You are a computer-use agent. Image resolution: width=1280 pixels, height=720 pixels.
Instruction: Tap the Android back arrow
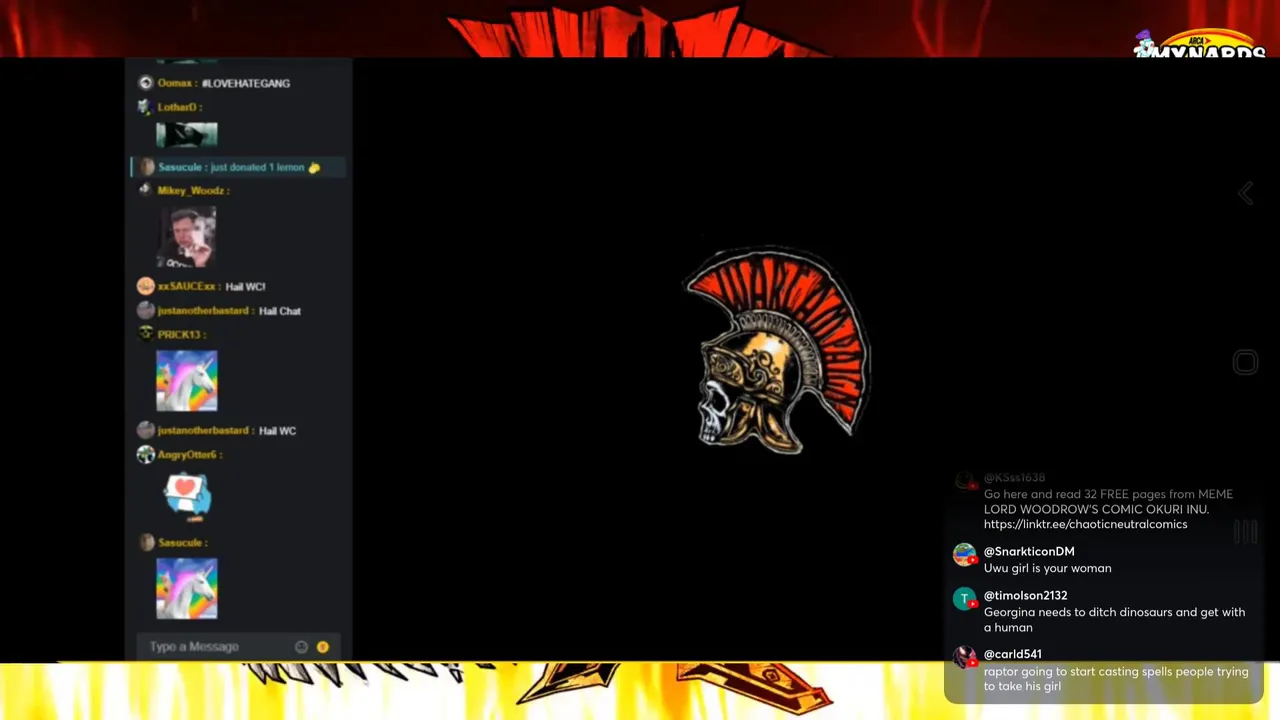(x=1245, y=193)
